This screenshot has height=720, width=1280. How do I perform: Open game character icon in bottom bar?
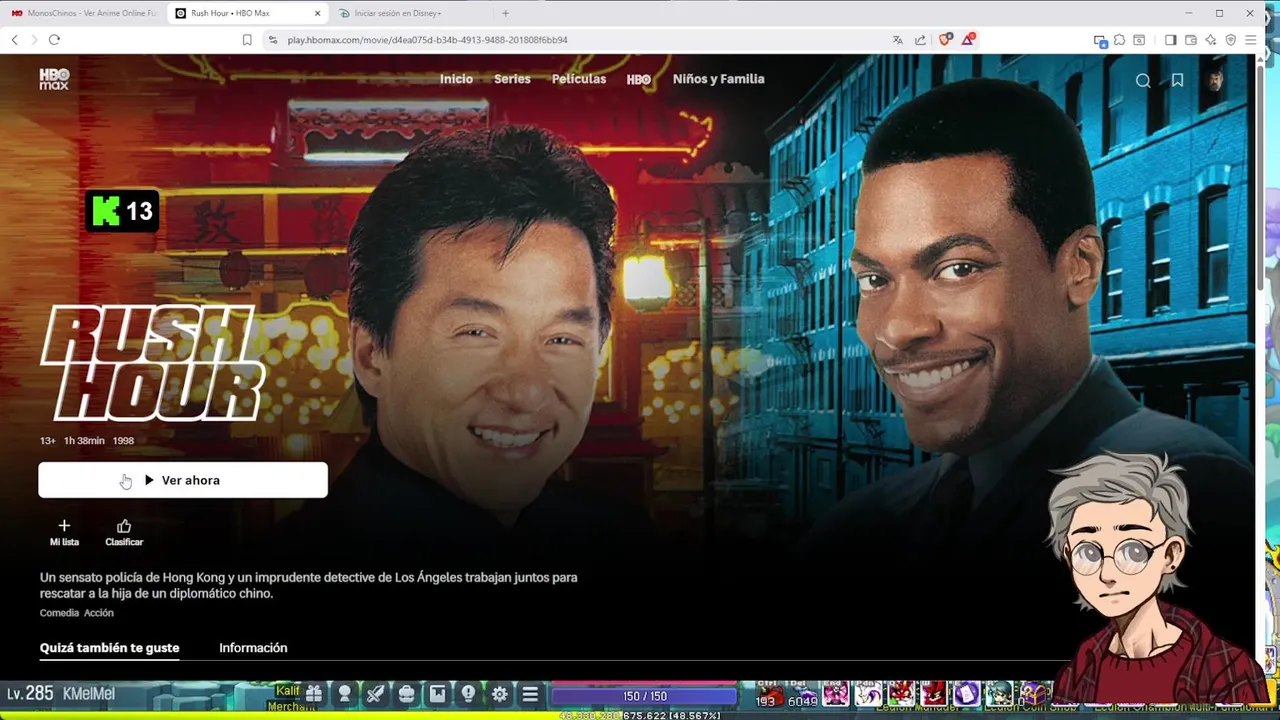pyautogui.click(x=344, y=694)
